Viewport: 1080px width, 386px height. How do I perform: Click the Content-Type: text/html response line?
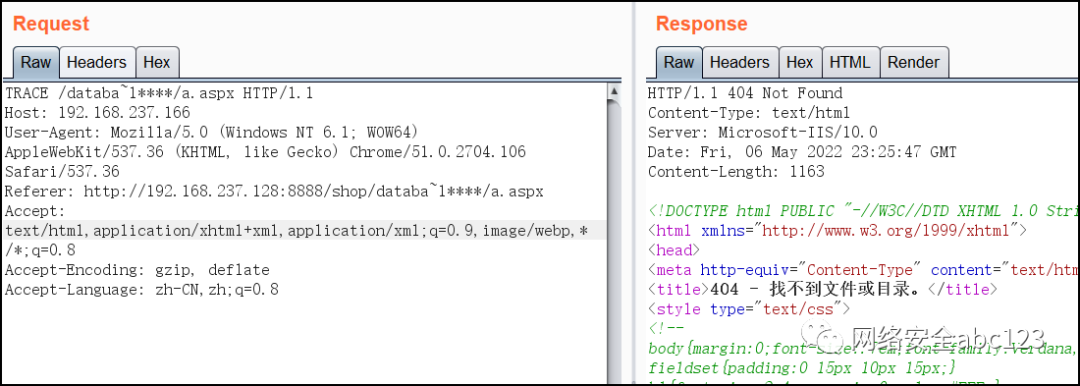point(749,112)
